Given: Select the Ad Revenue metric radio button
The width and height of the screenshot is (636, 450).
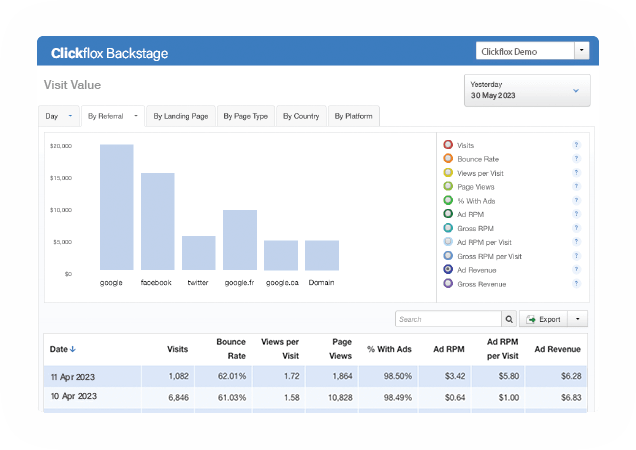Looking at the screenshot, I should click(447, 270).
